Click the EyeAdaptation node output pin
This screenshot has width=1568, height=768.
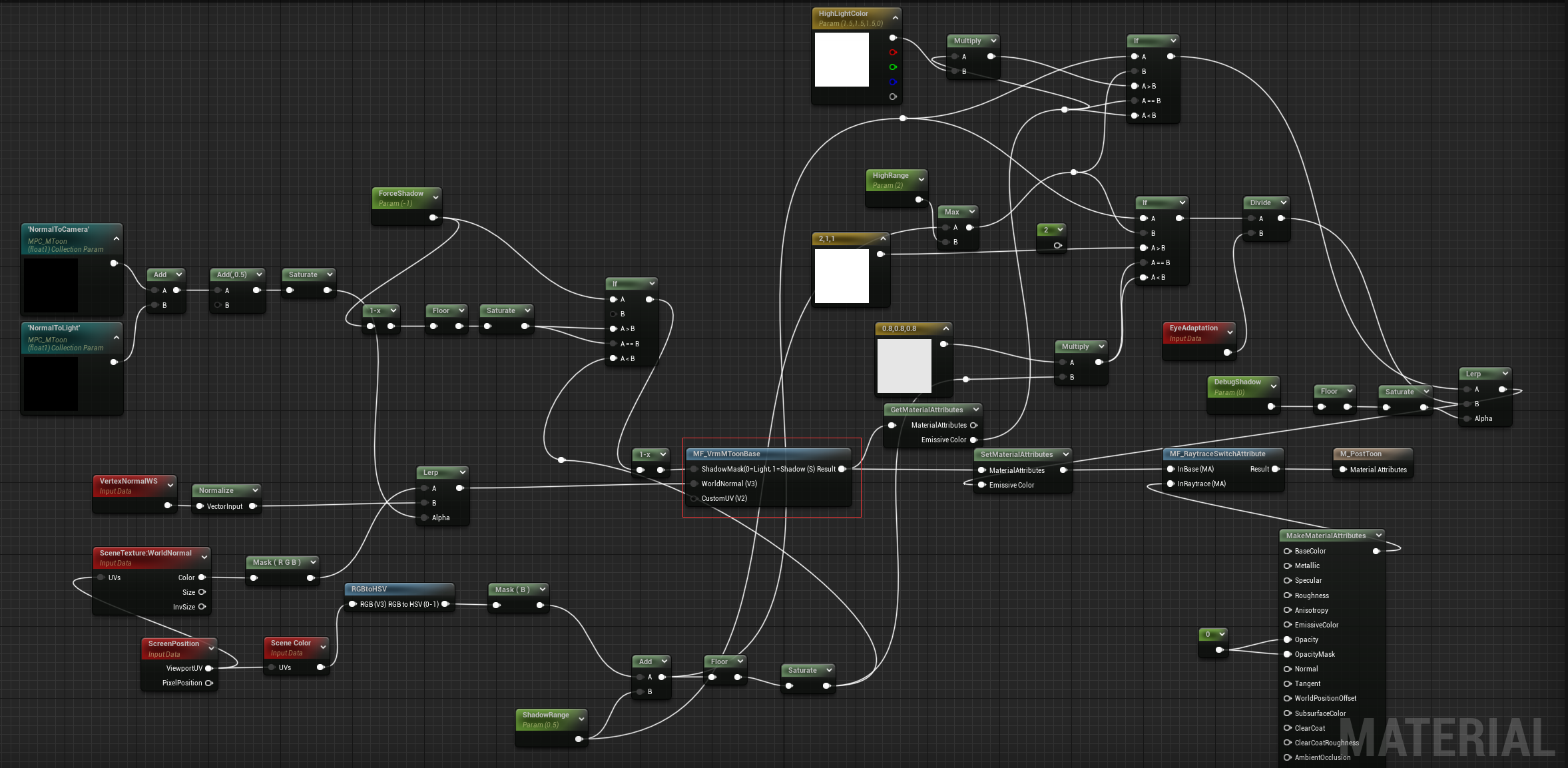coord(1227,352)
